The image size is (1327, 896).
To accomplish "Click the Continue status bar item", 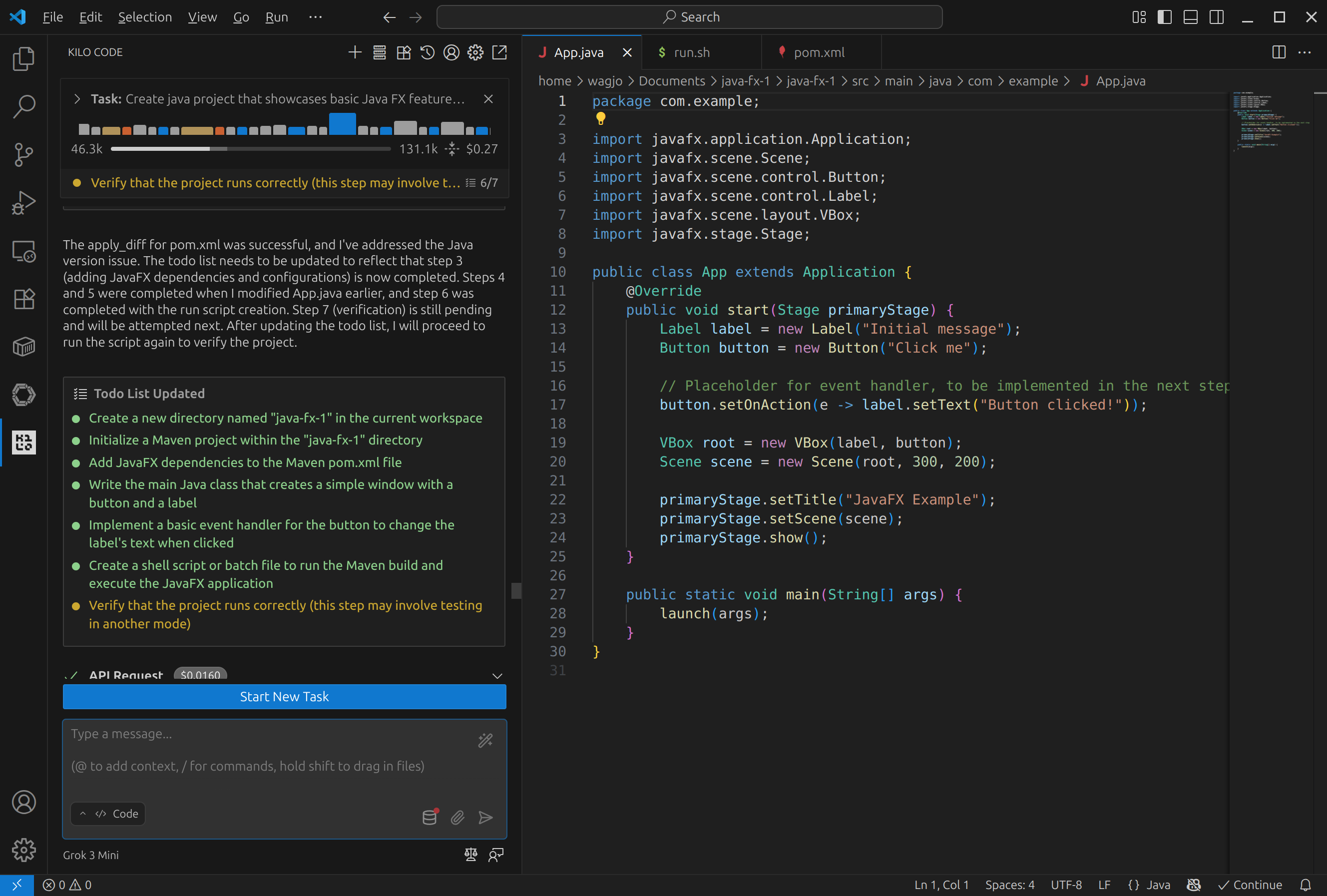I will 1251,885.
